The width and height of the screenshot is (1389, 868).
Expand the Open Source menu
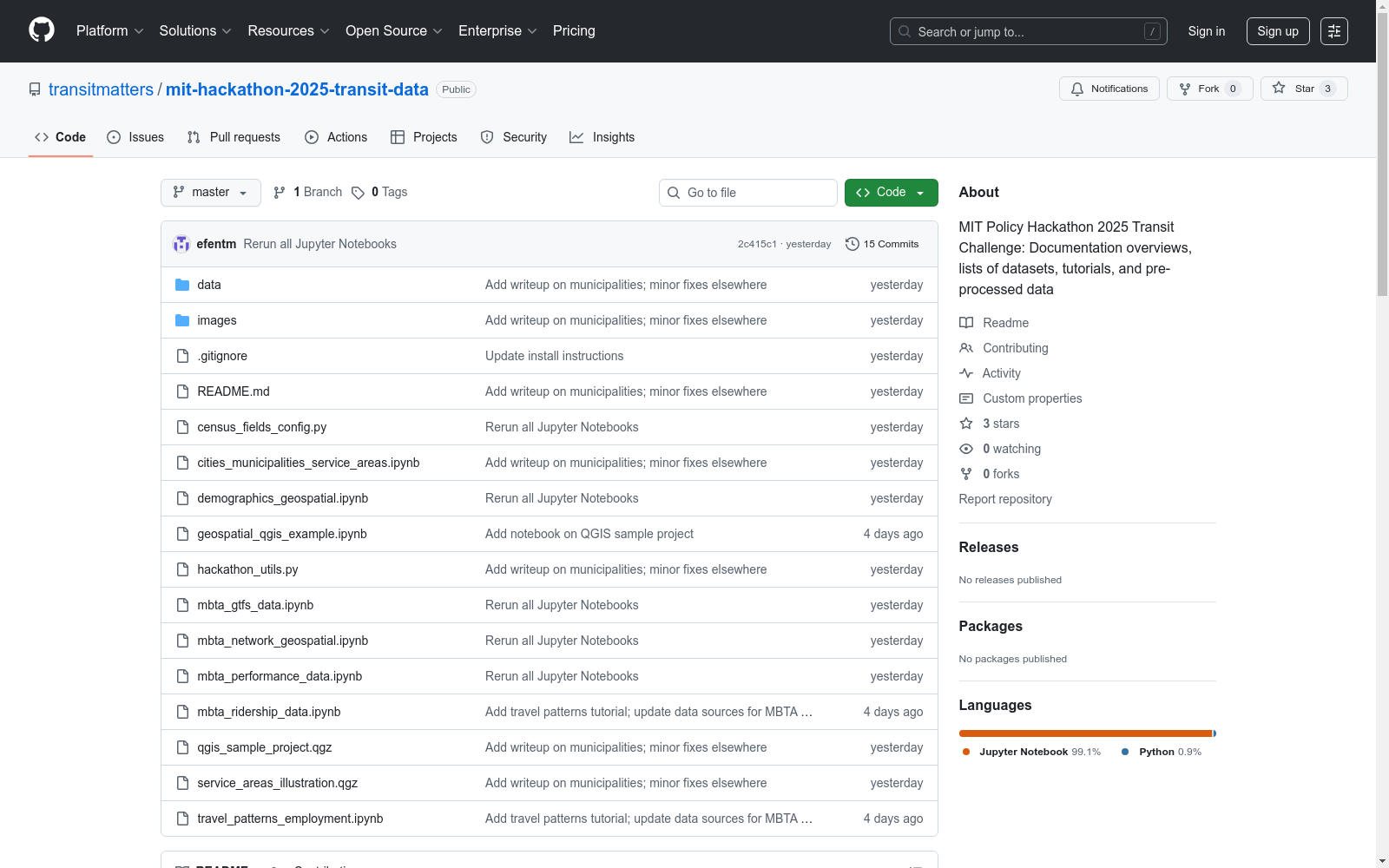pyautogui.click(x=394, y=31)
